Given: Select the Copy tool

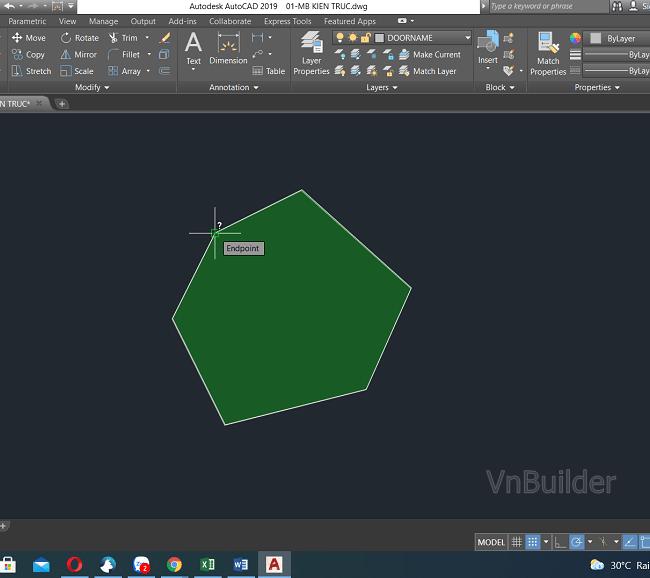Looking at the screenshot, I should (28, 54).
